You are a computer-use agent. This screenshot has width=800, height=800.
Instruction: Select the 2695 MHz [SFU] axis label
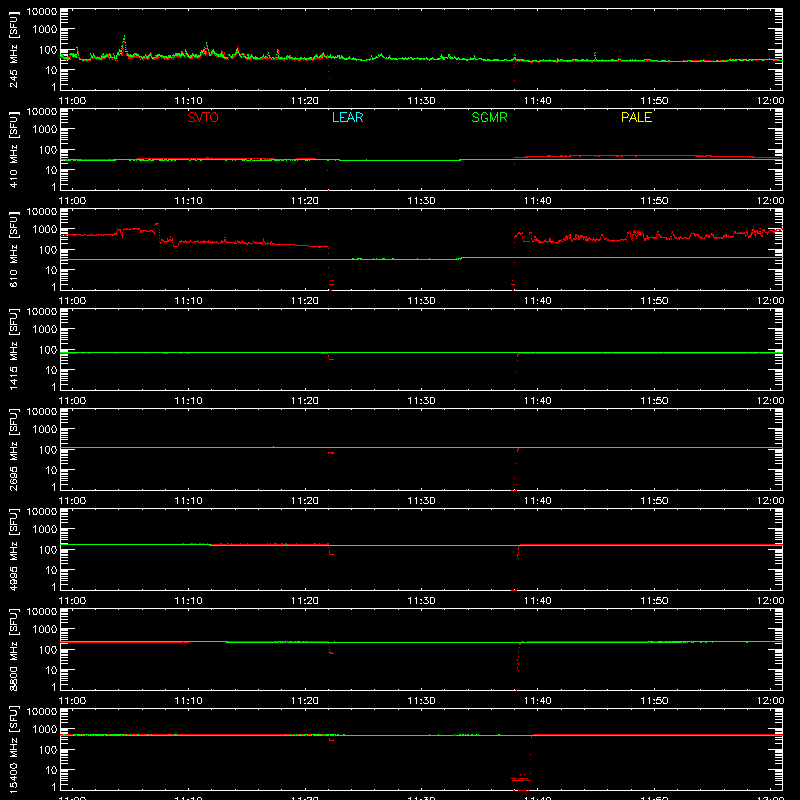pyautogui.click(x=14, y=449)
